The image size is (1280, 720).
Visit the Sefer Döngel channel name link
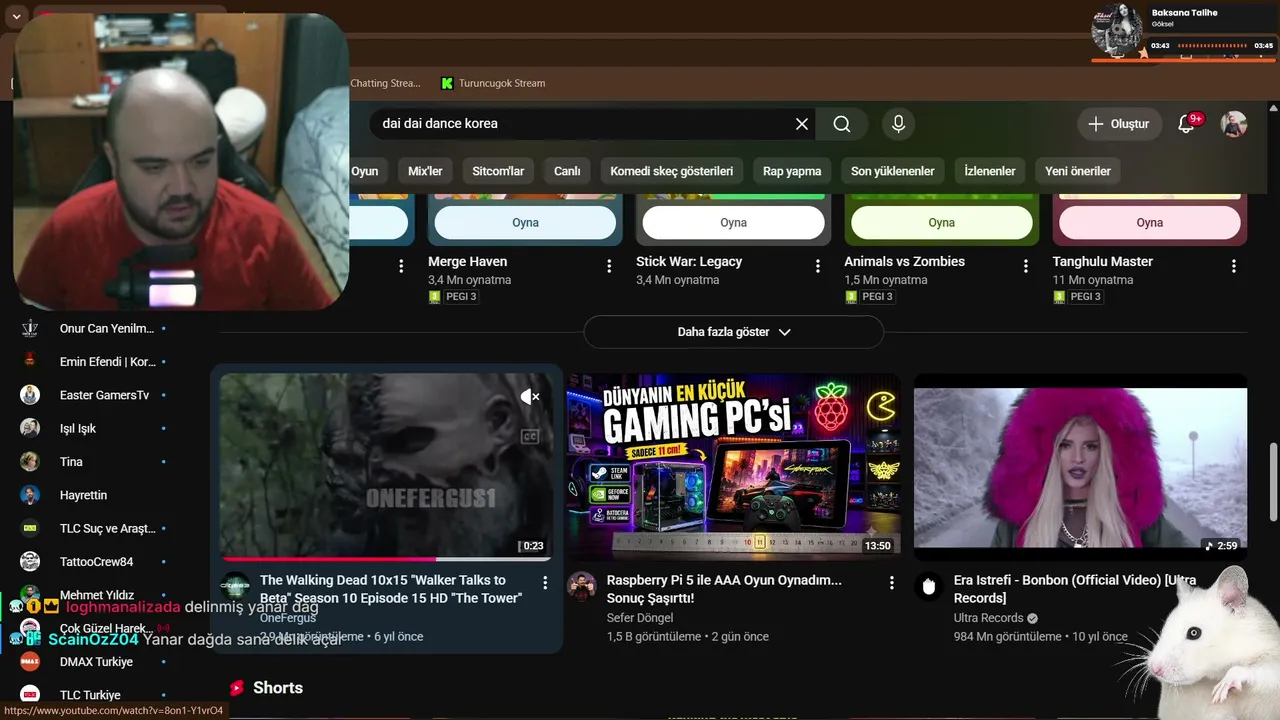pos(642,618)
